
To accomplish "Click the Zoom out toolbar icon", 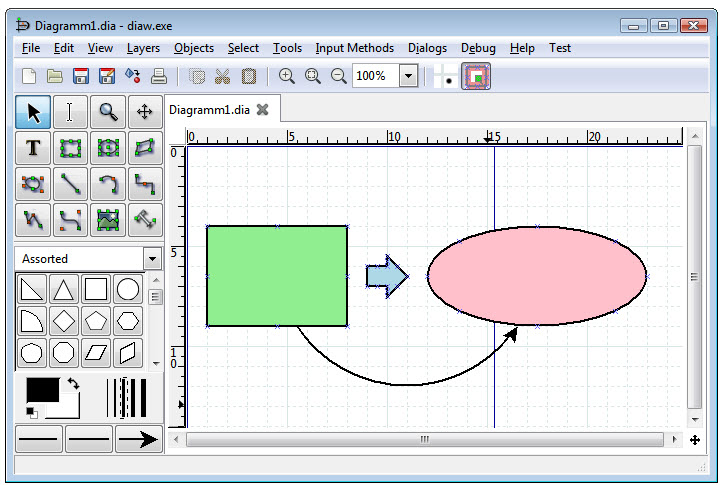I will [x=338, y=76].
